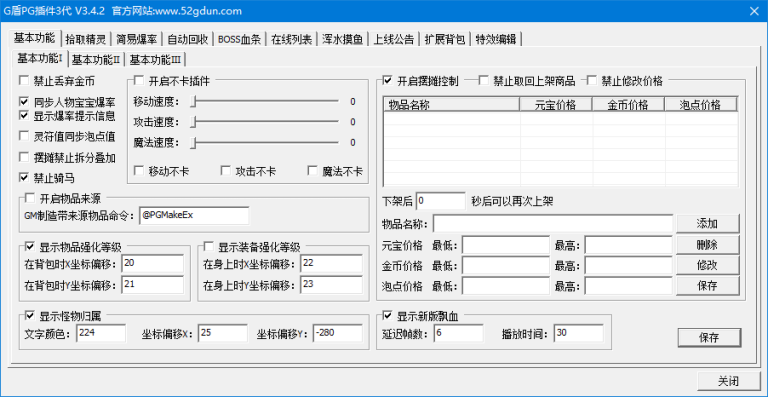Image resolution: width=768 pixels, height=397 pixels.
Task: Switch to 基本功能II sub-tab
Action: (96, 60)
